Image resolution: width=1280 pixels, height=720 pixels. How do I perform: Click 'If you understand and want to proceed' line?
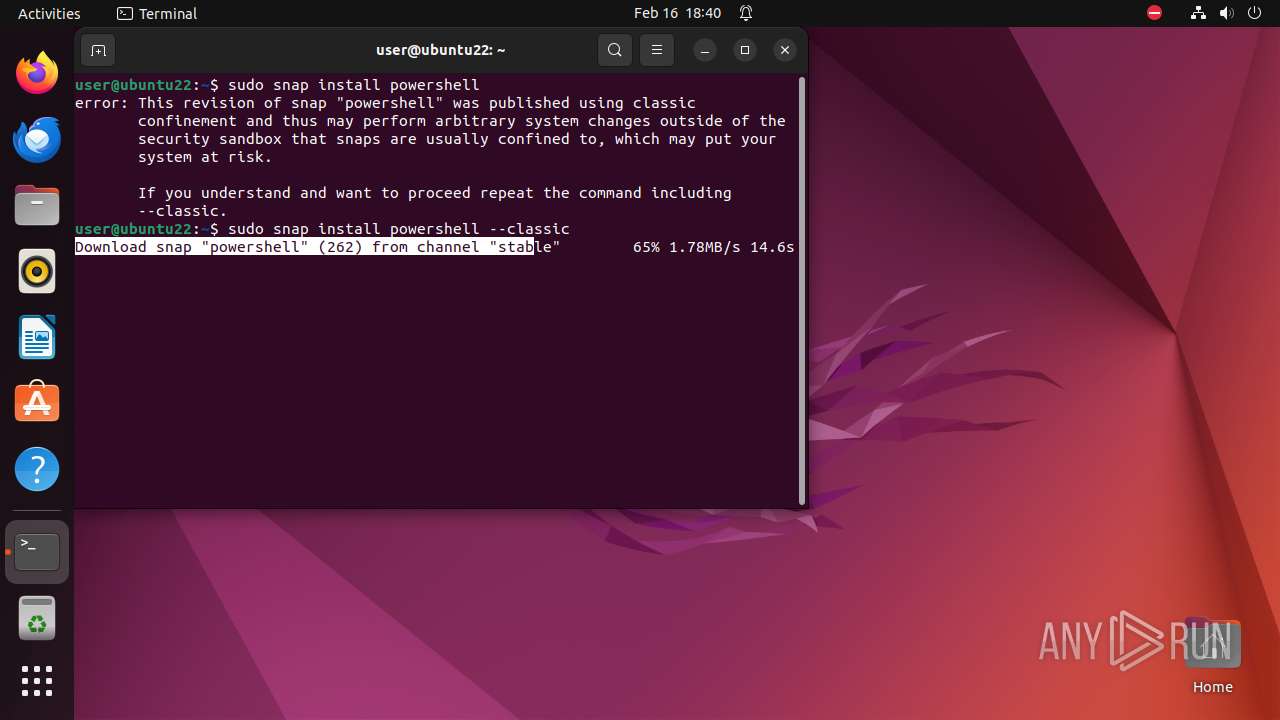coord(435,193)
